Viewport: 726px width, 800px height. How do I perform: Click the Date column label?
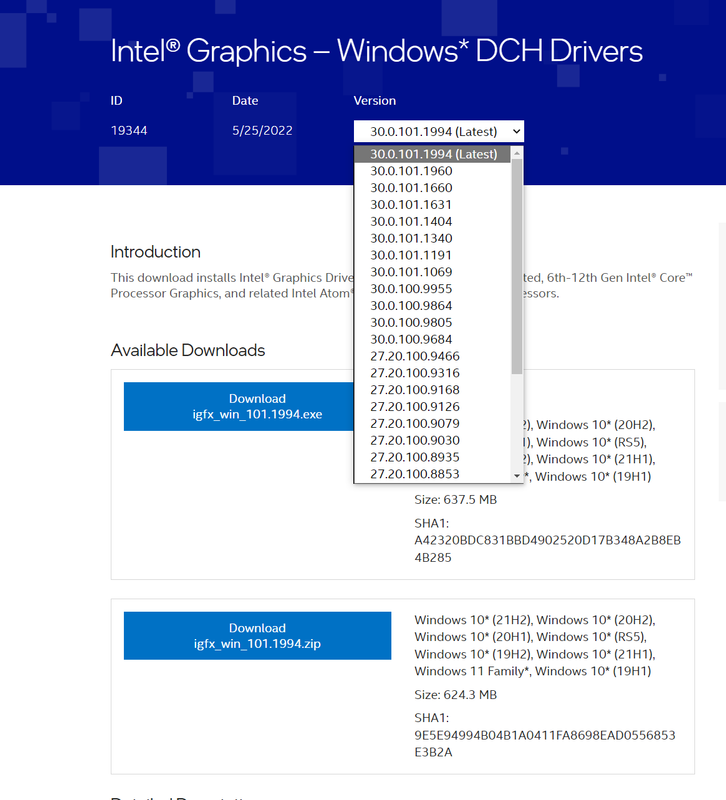point(245,101)
